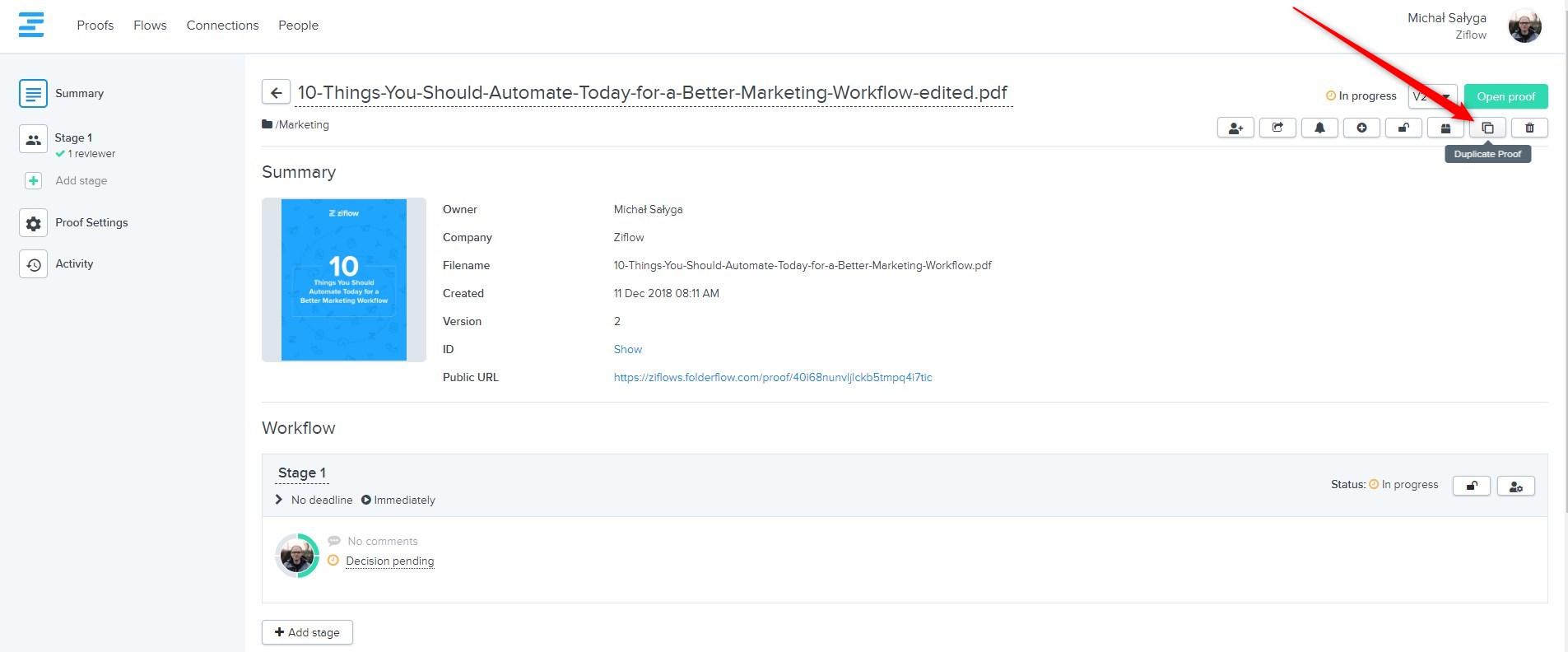Screen dimensions: 1568x652
Task: Open the V2 version dropdown
Action: click(1432, 96)
